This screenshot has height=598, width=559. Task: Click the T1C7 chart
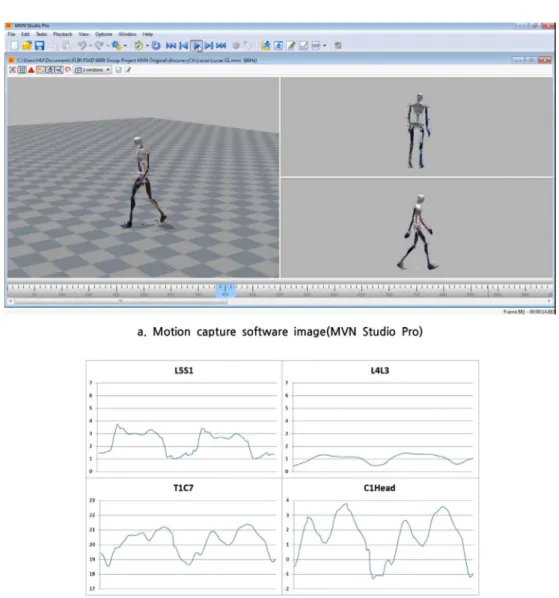[x=184, y=536]
